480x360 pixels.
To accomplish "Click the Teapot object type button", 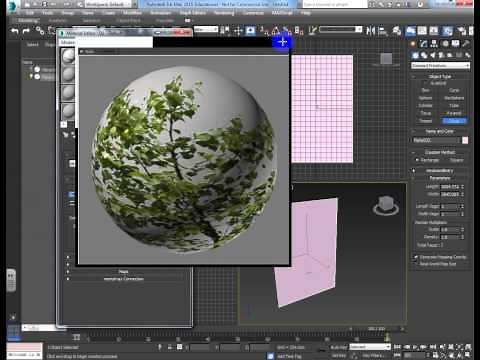I will (x=425, y=121).
